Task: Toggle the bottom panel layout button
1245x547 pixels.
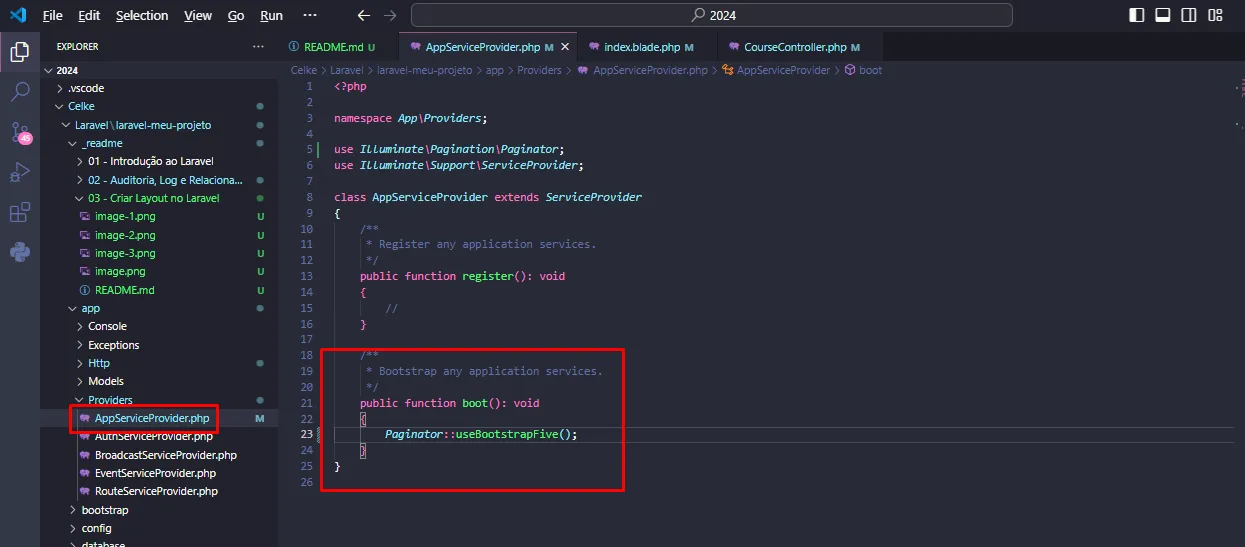Action: 1163,16
